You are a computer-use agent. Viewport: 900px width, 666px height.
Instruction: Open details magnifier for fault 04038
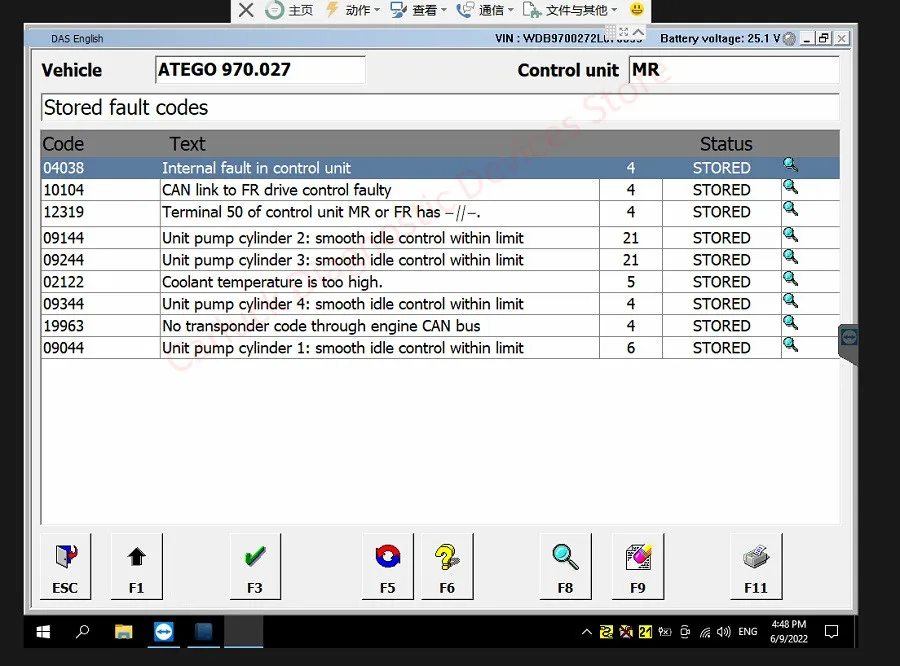(790, 165)
